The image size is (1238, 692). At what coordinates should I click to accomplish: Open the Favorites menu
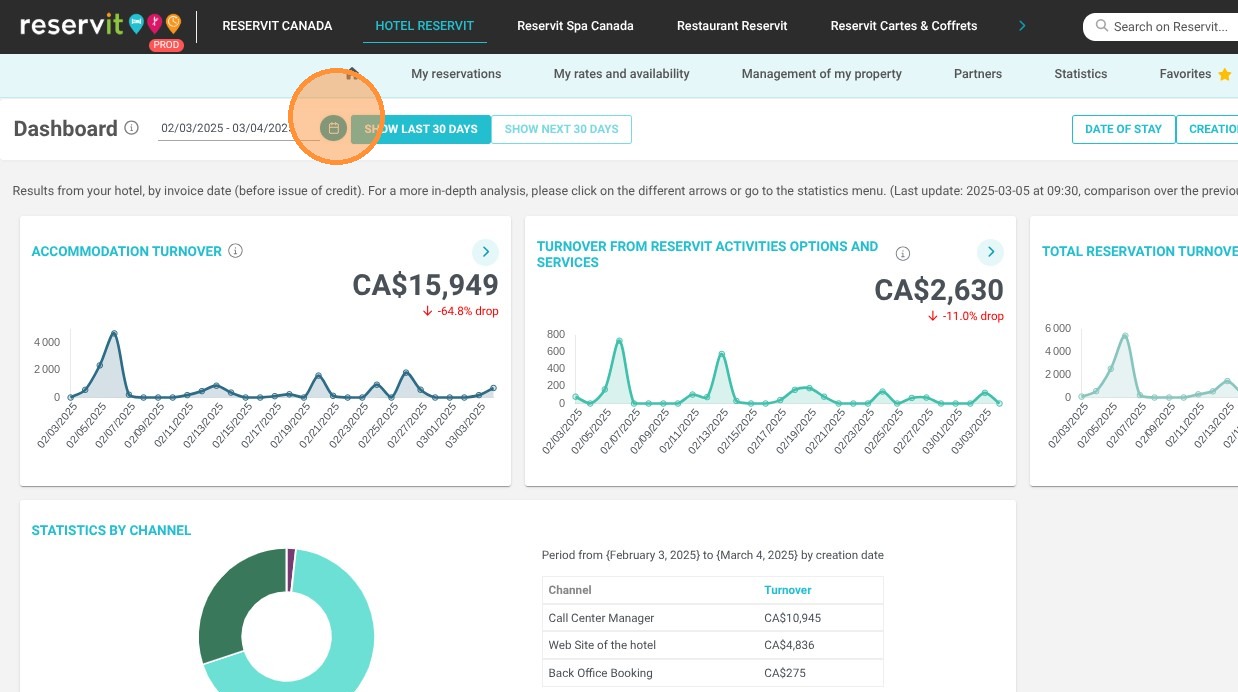[1185, 74]
